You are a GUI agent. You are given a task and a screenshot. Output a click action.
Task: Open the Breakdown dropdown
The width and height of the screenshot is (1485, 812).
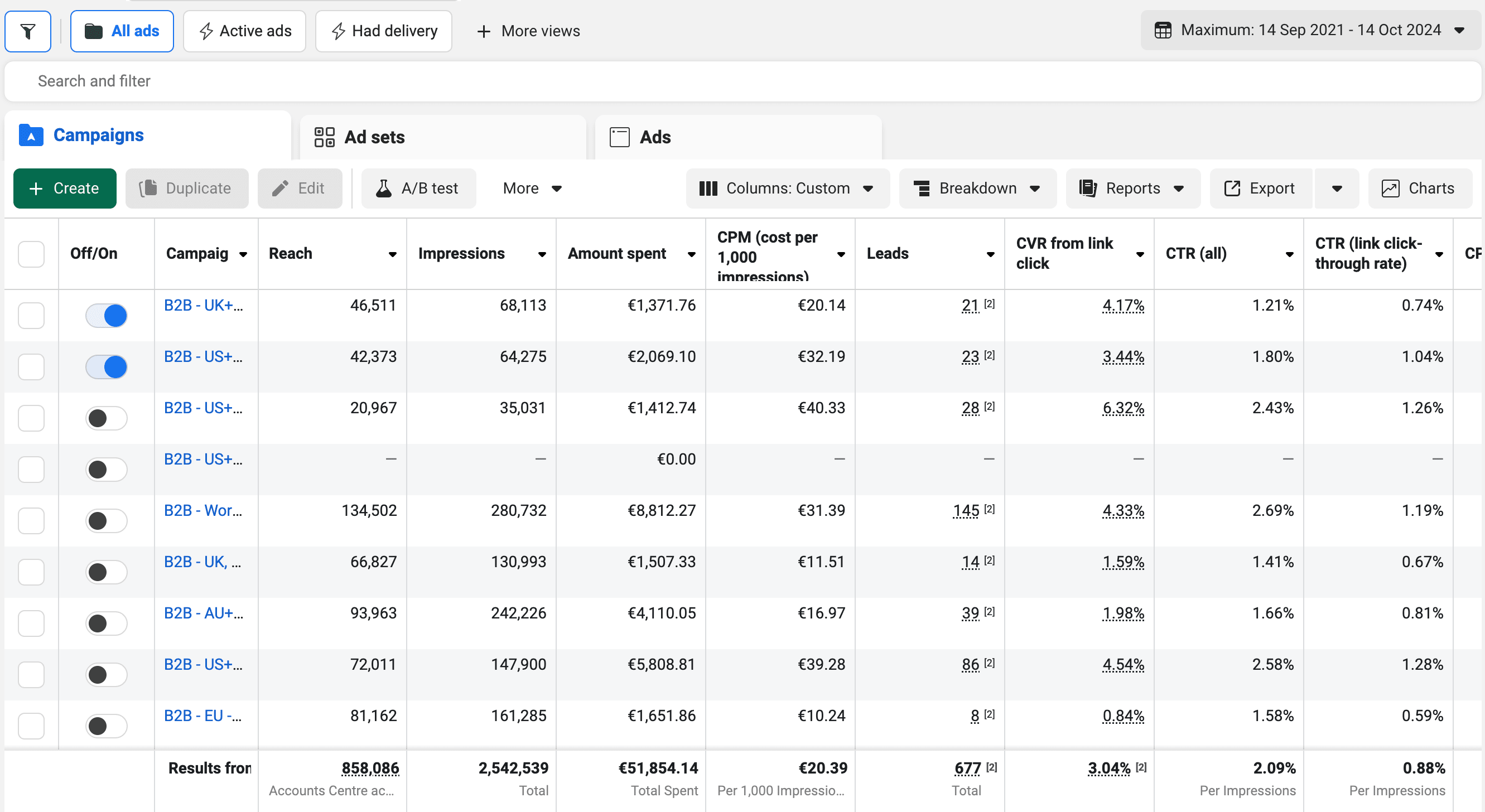tap(978, 188)
